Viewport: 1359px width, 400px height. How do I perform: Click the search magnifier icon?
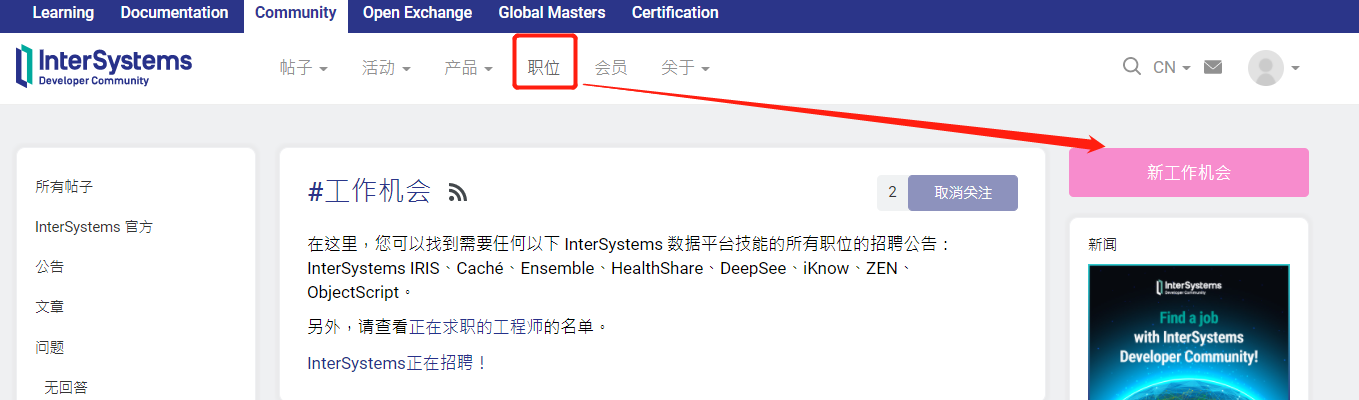[x=1132, y=67]
